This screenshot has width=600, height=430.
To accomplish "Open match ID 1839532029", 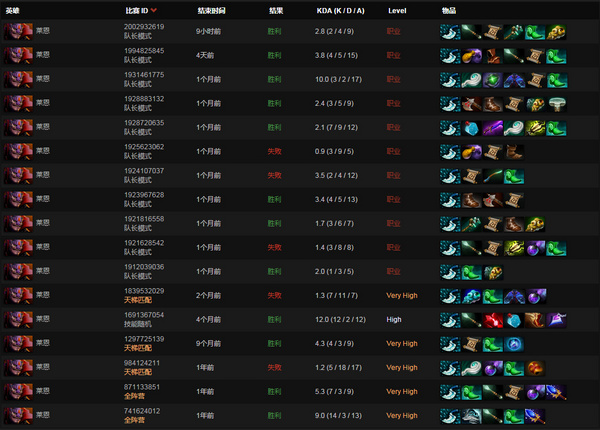I will point(144,291).
